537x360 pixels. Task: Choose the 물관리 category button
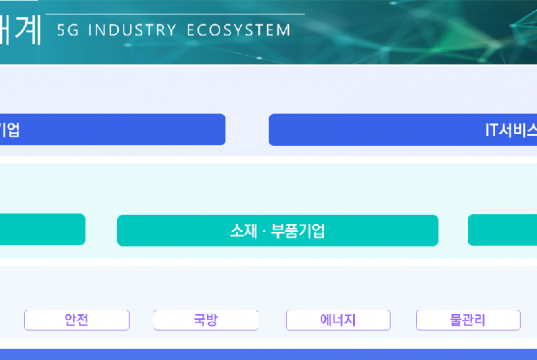click(468, 320)
